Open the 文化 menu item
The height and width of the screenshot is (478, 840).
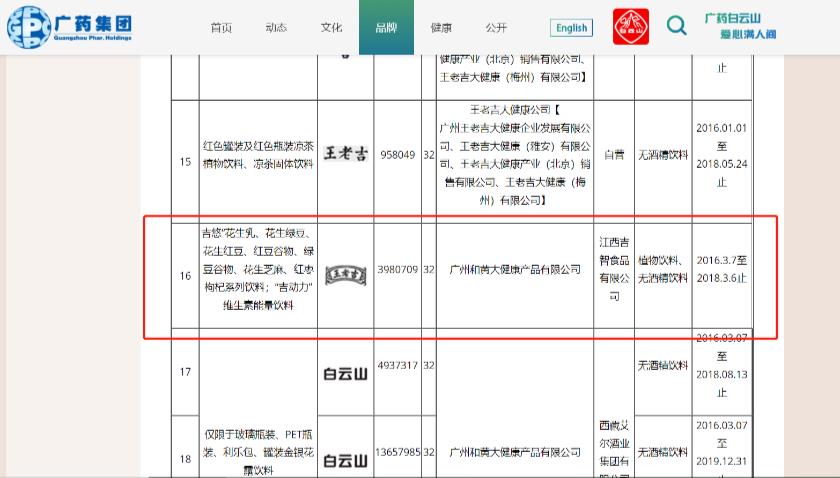[x=331, y=27]
